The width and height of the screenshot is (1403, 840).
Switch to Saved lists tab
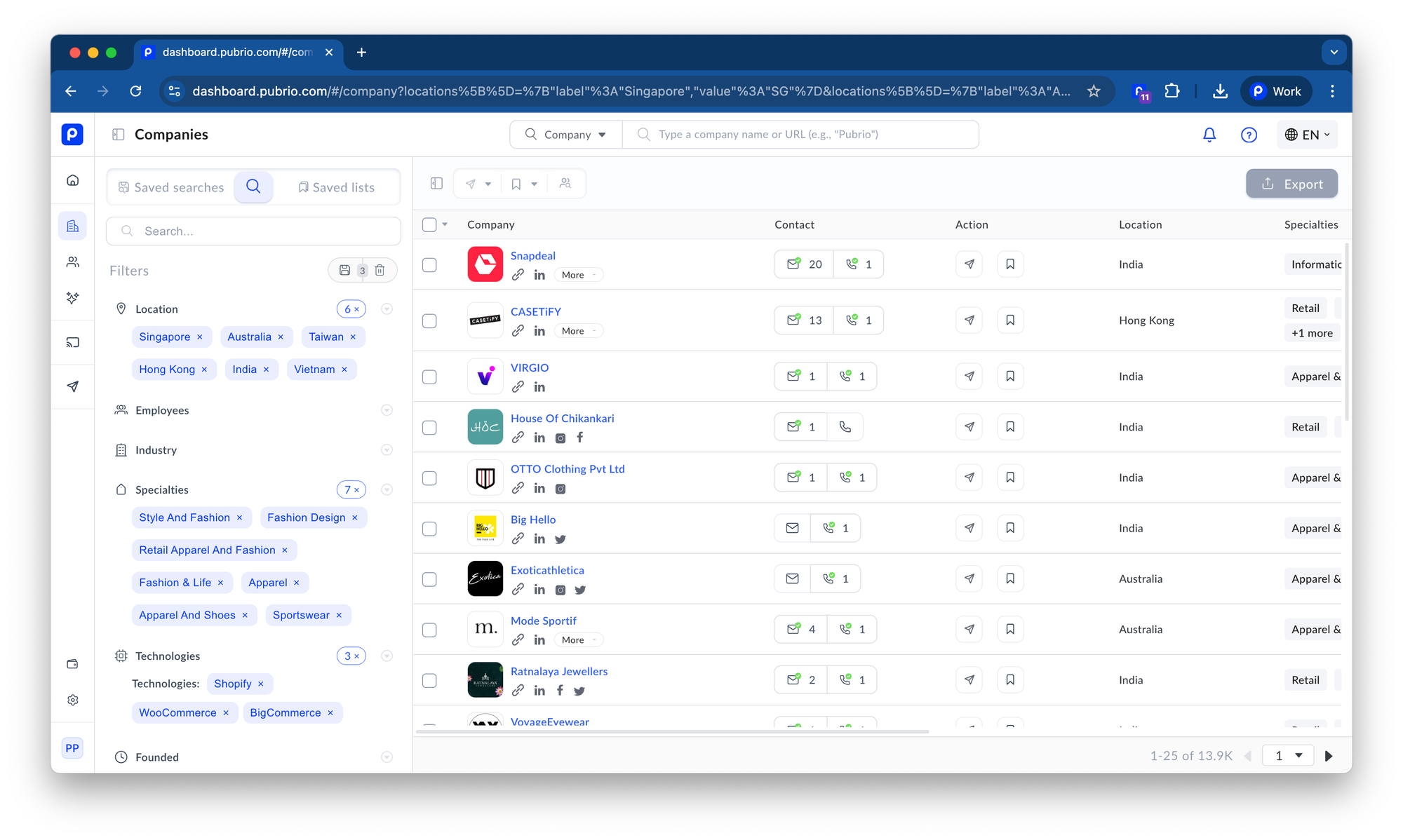(x=337, y=187)
